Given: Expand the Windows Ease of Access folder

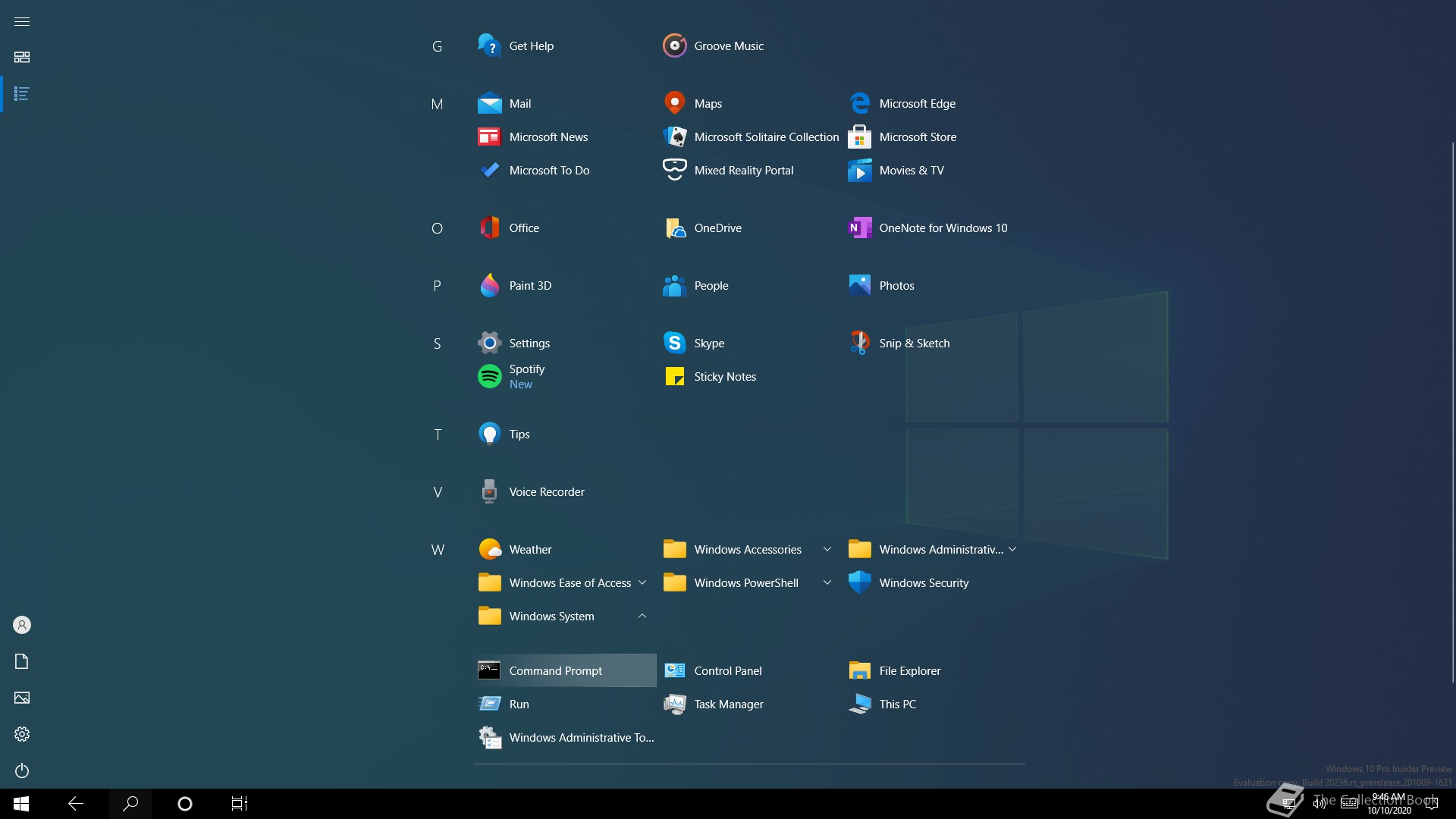Looking at the screenshot, I should (564, 583).
